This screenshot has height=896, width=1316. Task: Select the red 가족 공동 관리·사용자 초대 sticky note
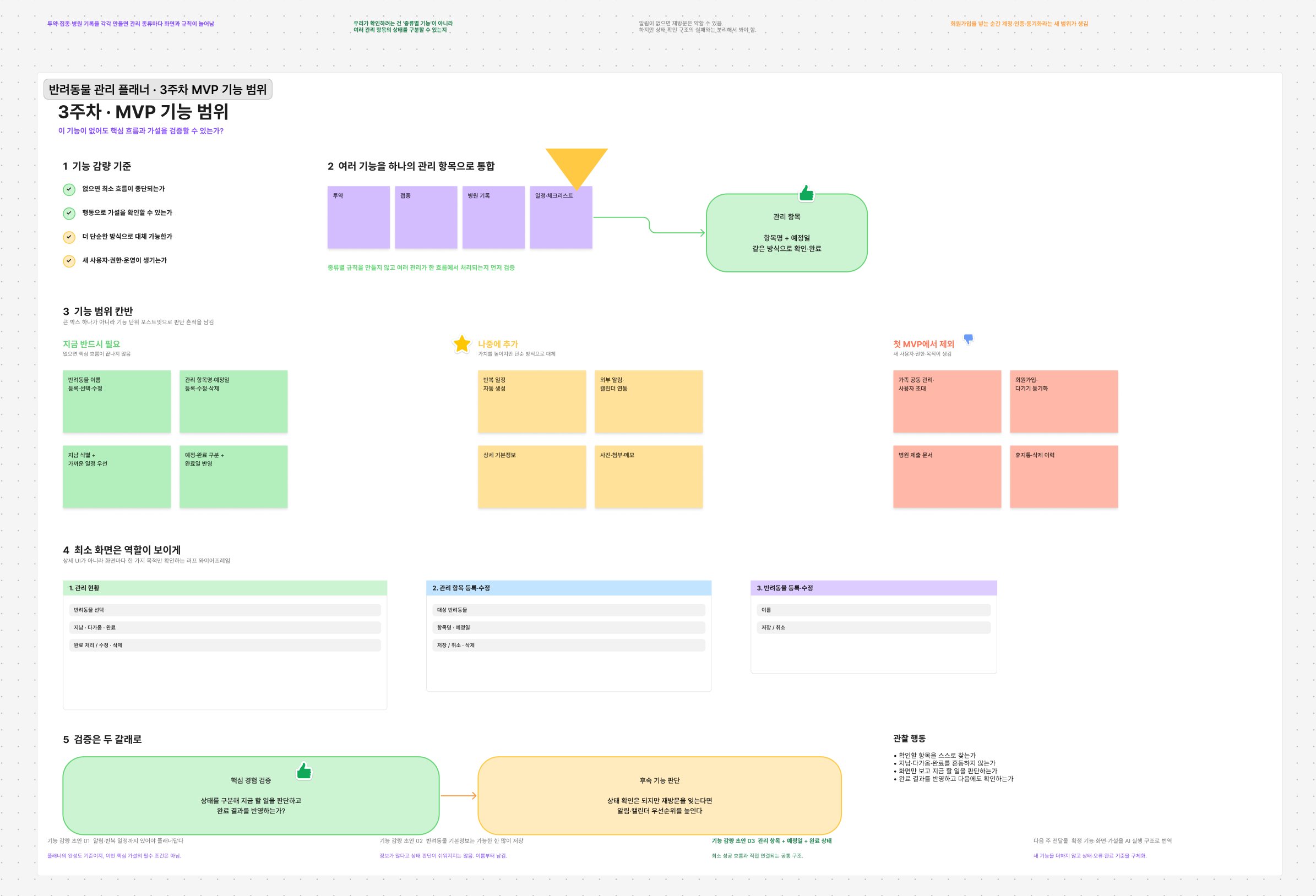click(947, 401)
